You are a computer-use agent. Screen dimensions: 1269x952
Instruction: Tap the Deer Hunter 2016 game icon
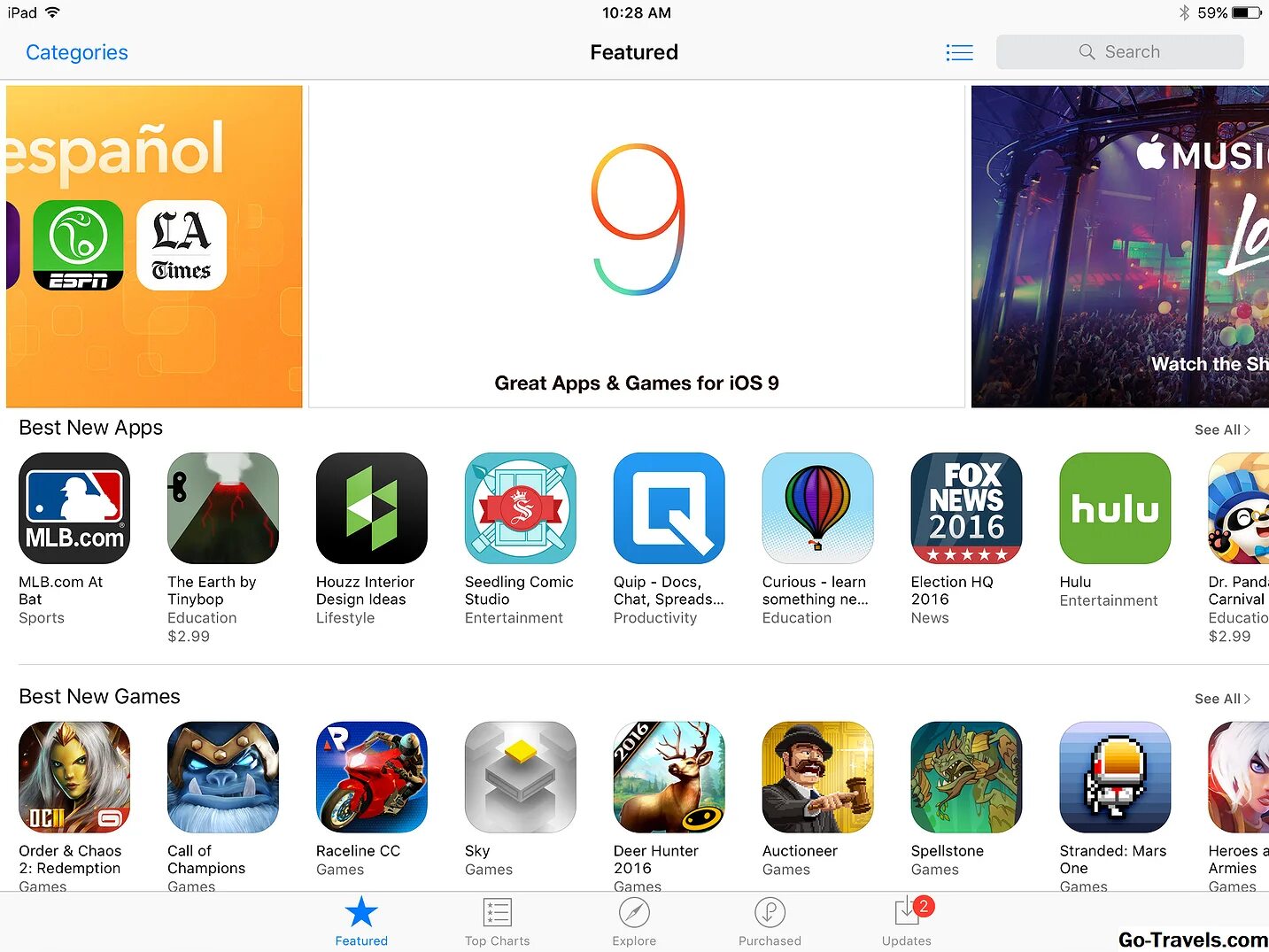click(669, 777)
